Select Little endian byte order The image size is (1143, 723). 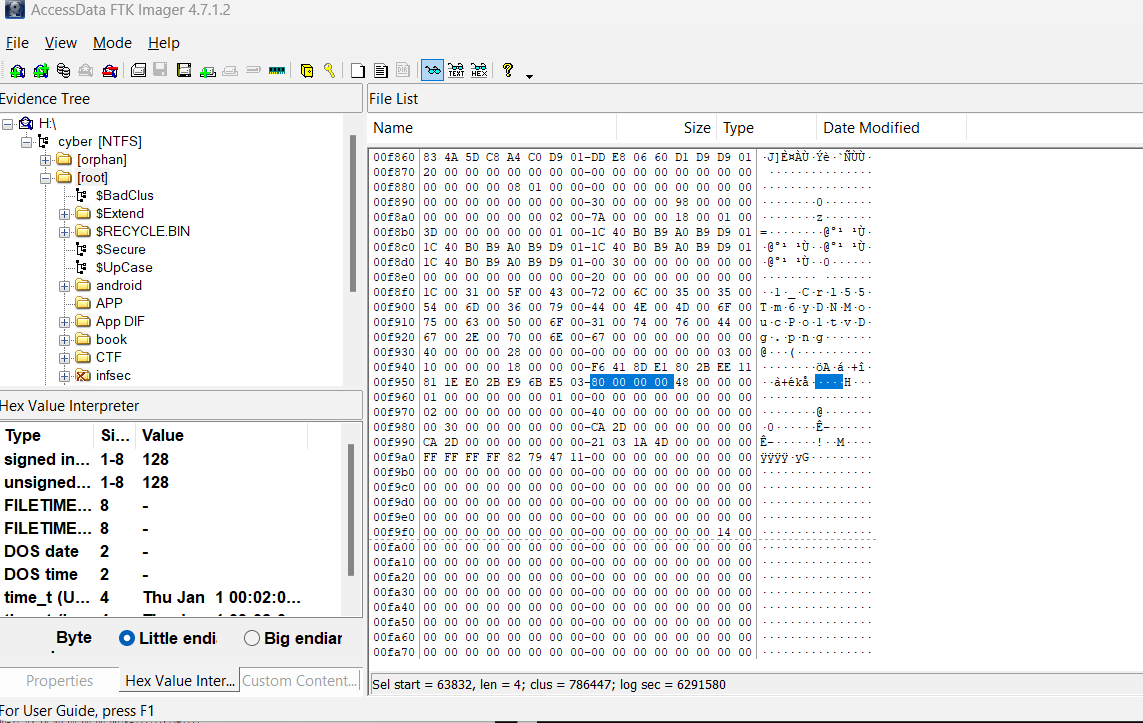tap(127, 638)
